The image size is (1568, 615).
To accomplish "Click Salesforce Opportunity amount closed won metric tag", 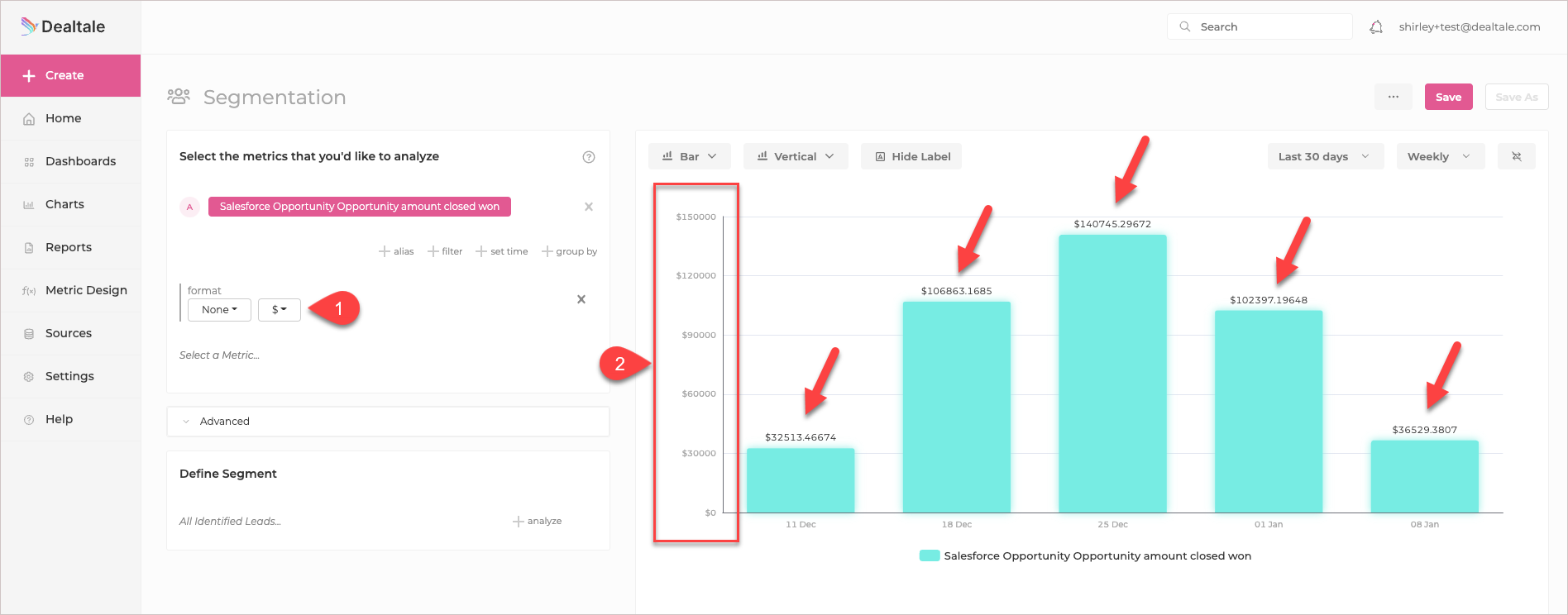I will pos(360,207).
